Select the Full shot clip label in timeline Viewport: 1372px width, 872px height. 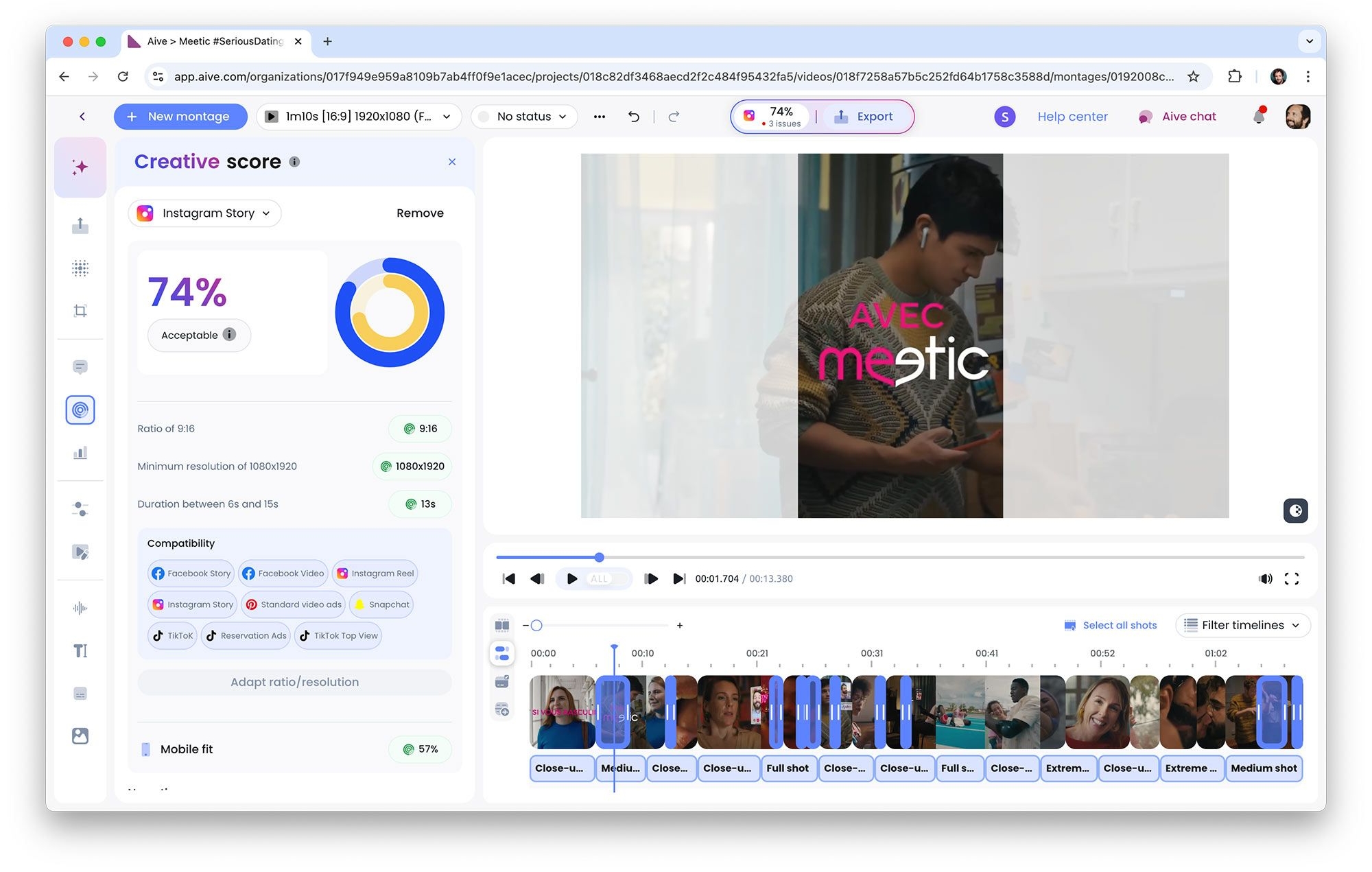[788, 768]
